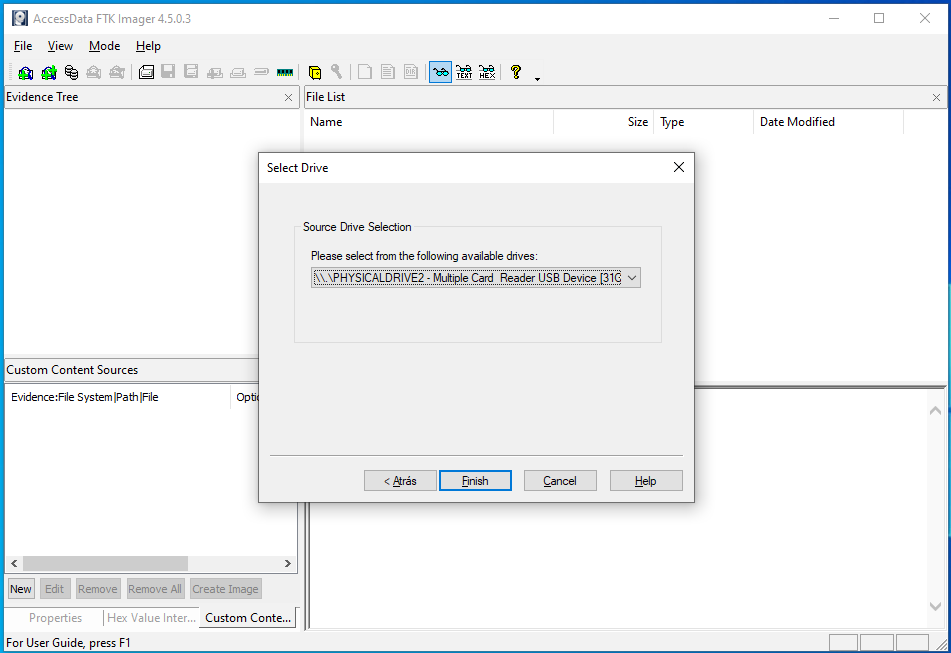Click the greyed Export Disk Image floppy icon
Viewport: 951px width, 653px height.
pos(169,72)
